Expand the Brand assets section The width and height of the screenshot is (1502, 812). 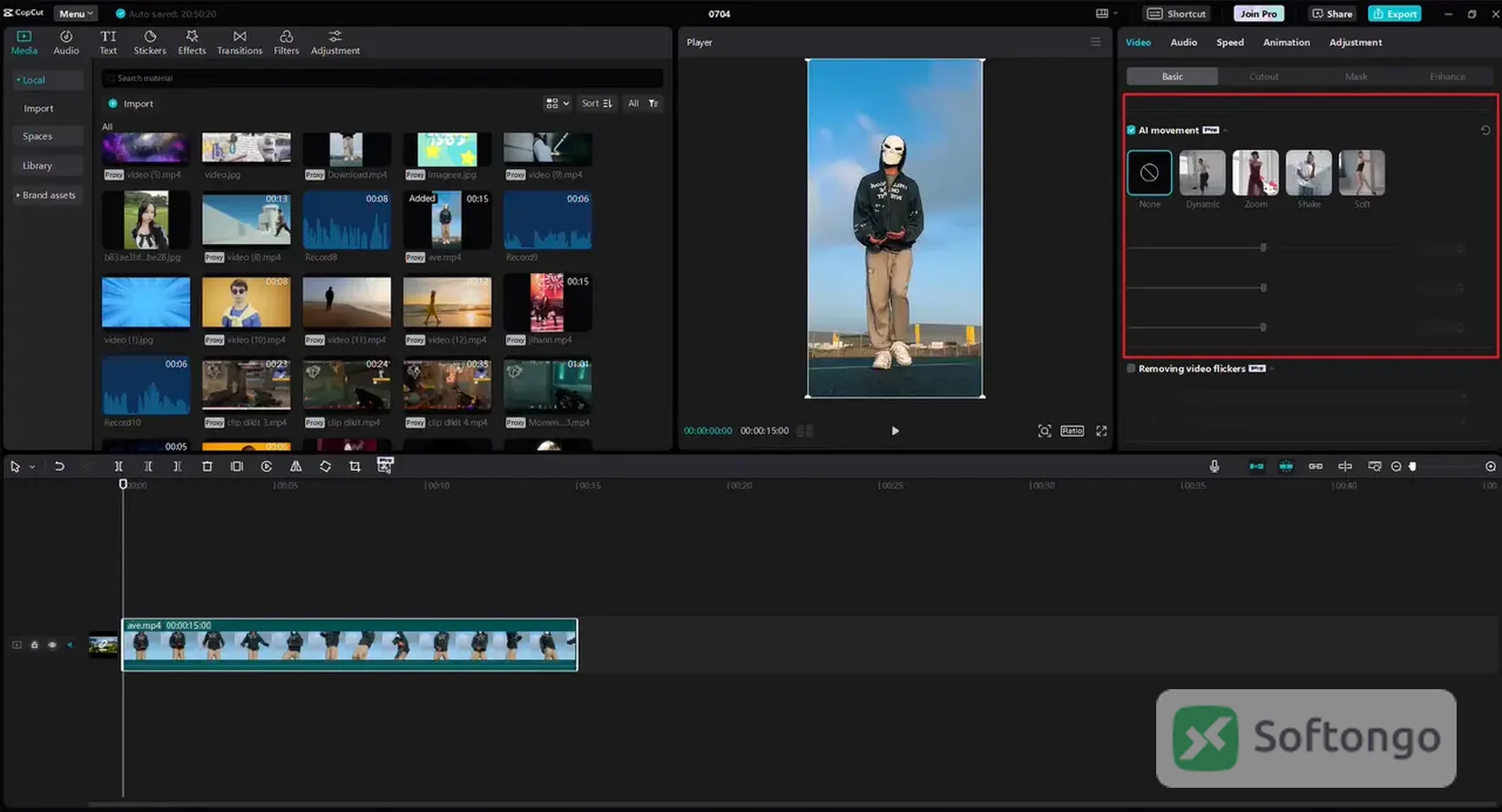coord(47,195)
